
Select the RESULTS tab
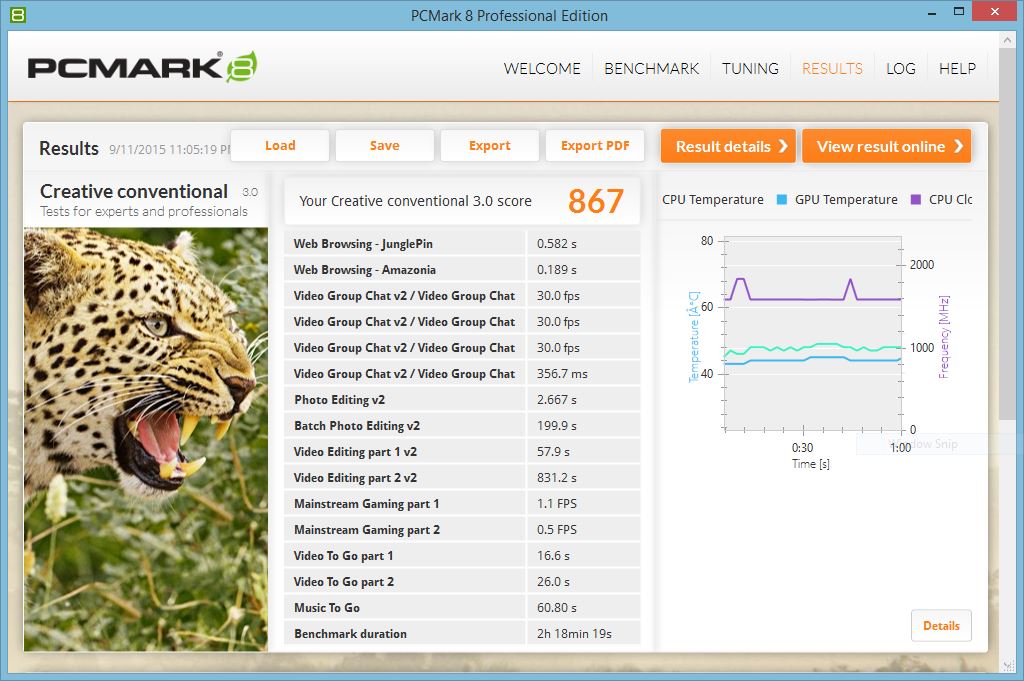(x=832, y=69)
